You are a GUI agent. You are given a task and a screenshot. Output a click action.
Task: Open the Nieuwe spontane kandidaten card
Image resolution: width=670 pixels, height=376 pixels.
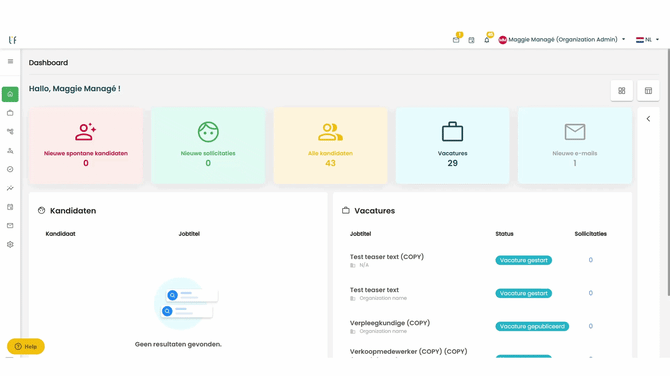click(86, 145)
